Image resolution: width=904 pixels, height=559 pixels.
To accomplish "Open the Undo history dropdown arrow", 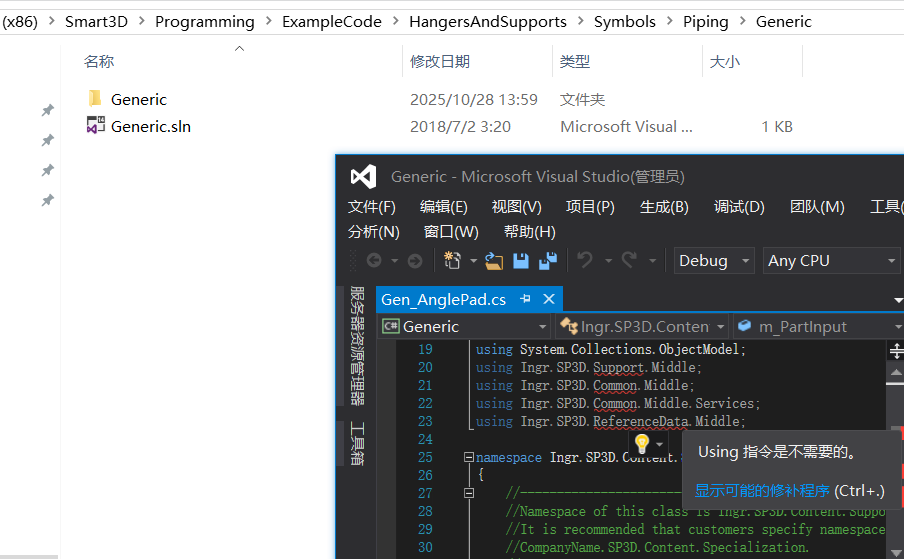I will pyautogui.click(x=608, y=261).
